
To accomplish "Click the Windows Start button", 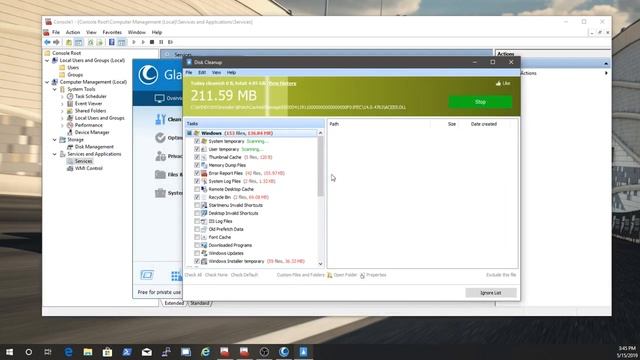I will pyautogui.click(x=9, y=352).
